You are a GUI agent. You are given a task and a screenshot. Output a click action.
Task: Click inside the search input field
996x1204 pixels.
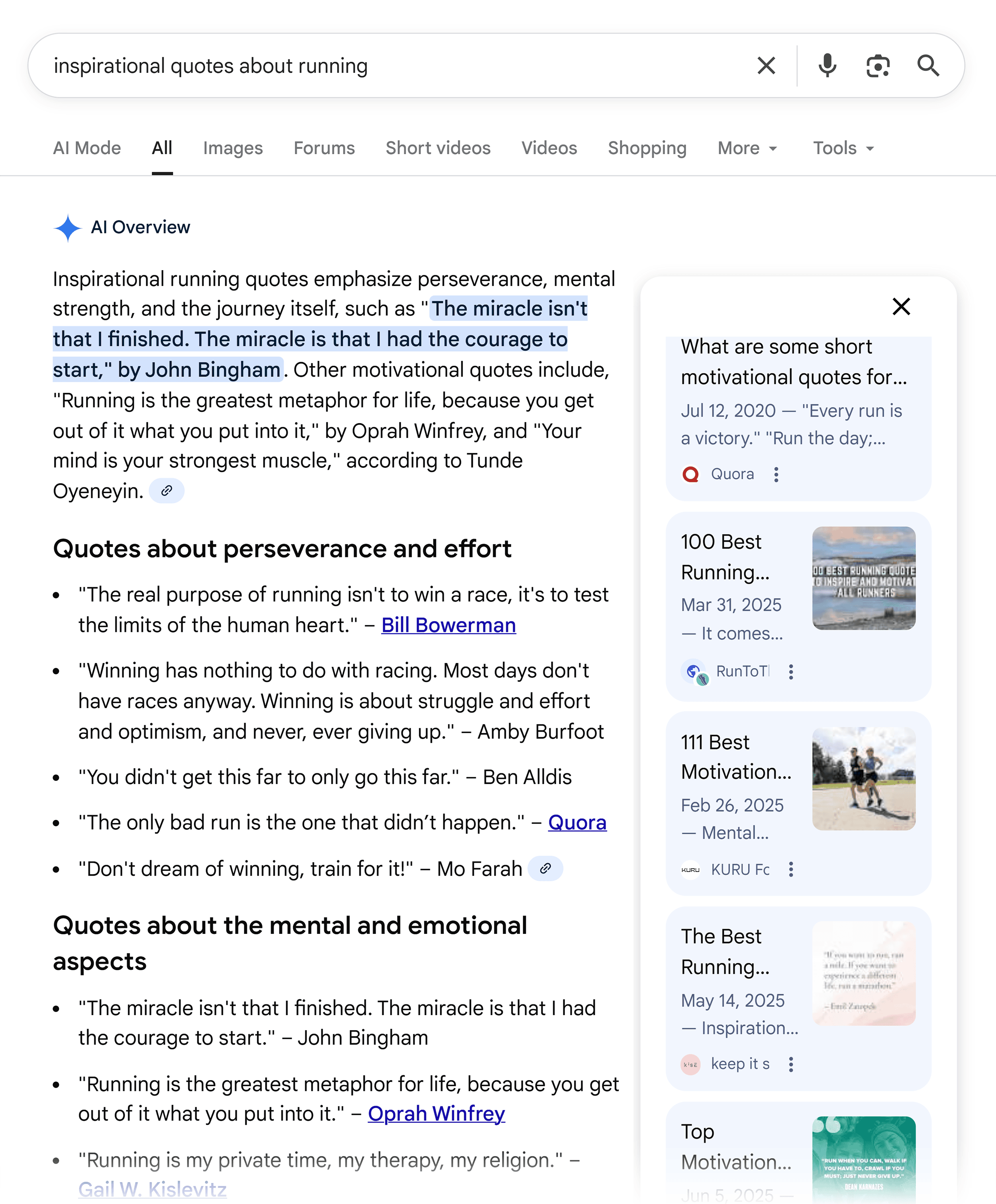(x=344, y=65)
